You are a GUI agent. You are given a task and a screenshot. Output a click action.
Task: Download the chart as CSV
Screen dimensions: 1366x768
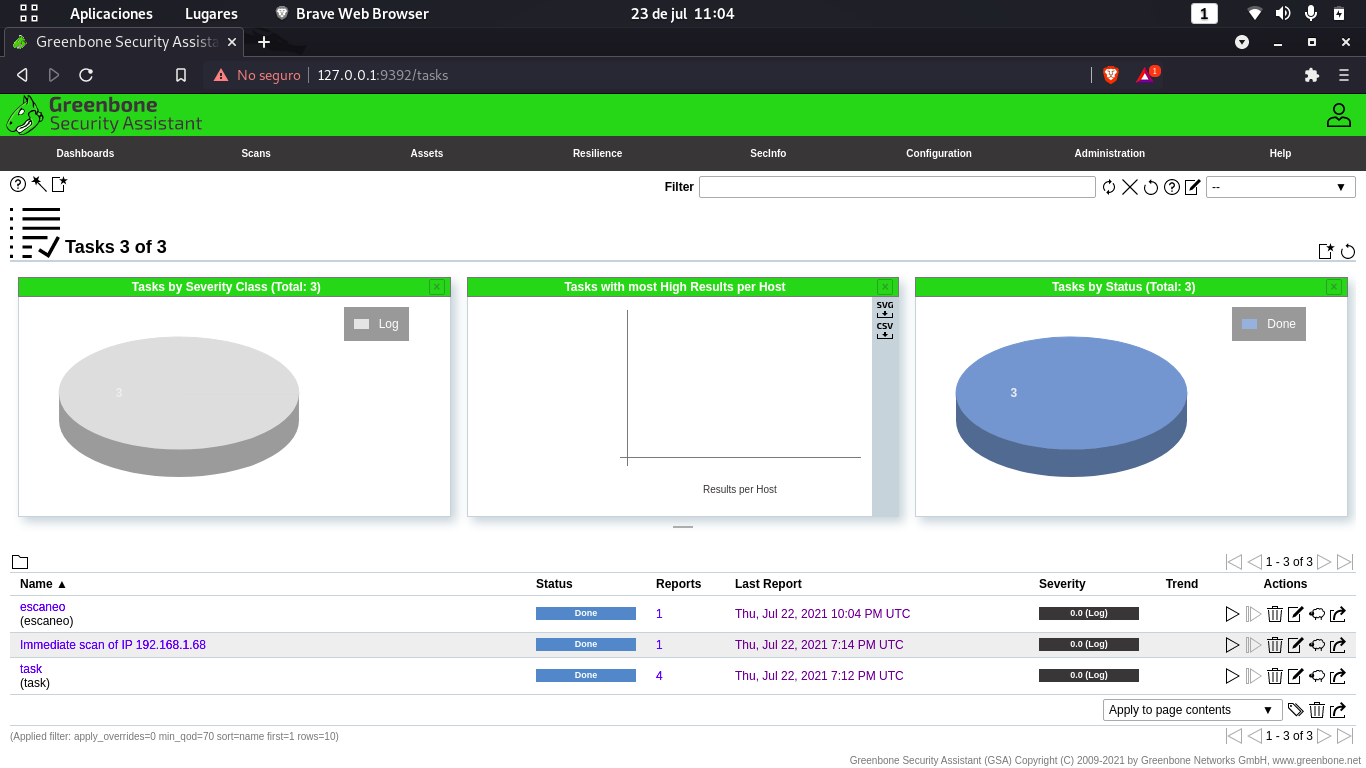[x=885, y=330]
